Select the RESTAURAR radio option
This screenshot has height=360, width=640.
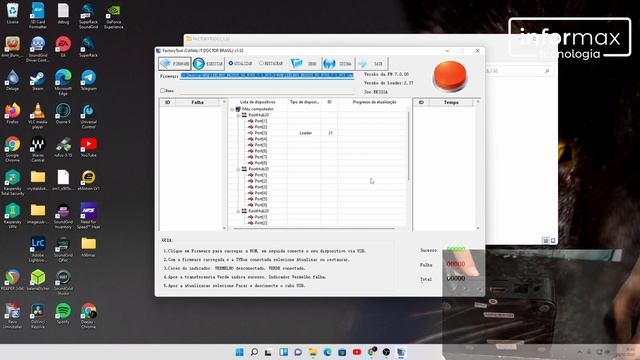coord(271,63)
